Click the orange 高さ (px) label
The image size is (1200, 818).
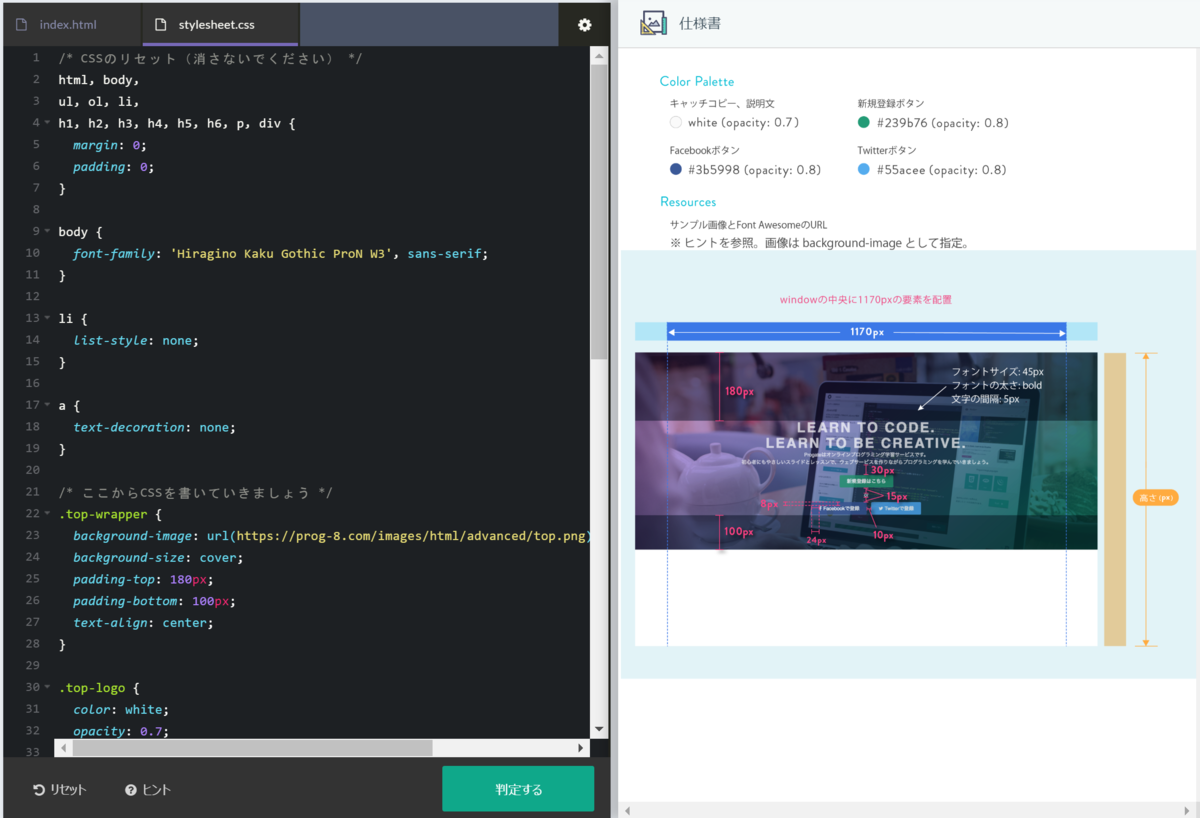[1155, 498]
